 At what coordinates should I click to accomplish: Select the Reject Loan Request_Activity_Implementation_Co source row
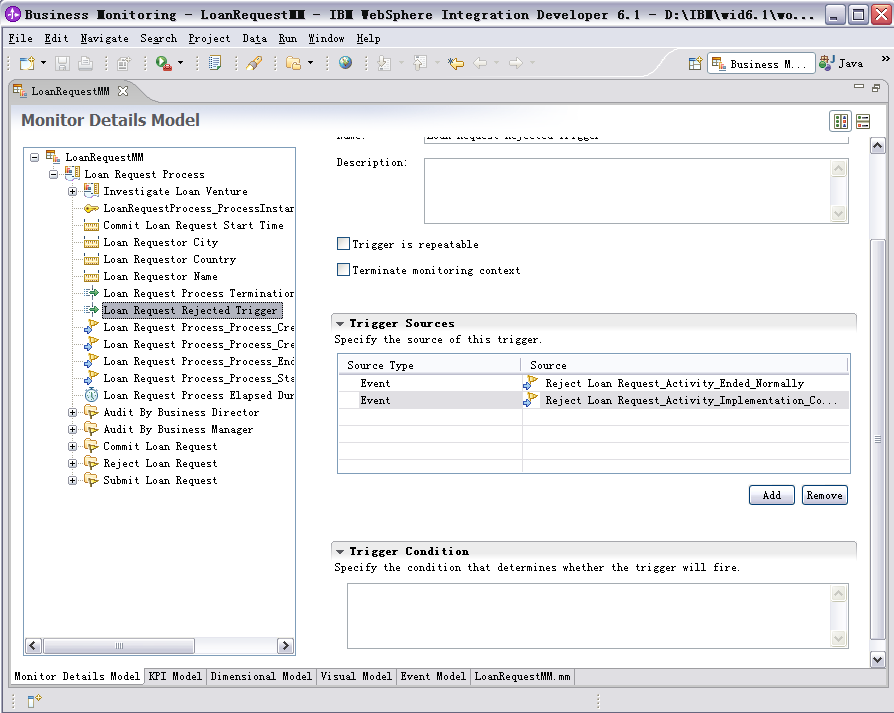click(593, 401)
